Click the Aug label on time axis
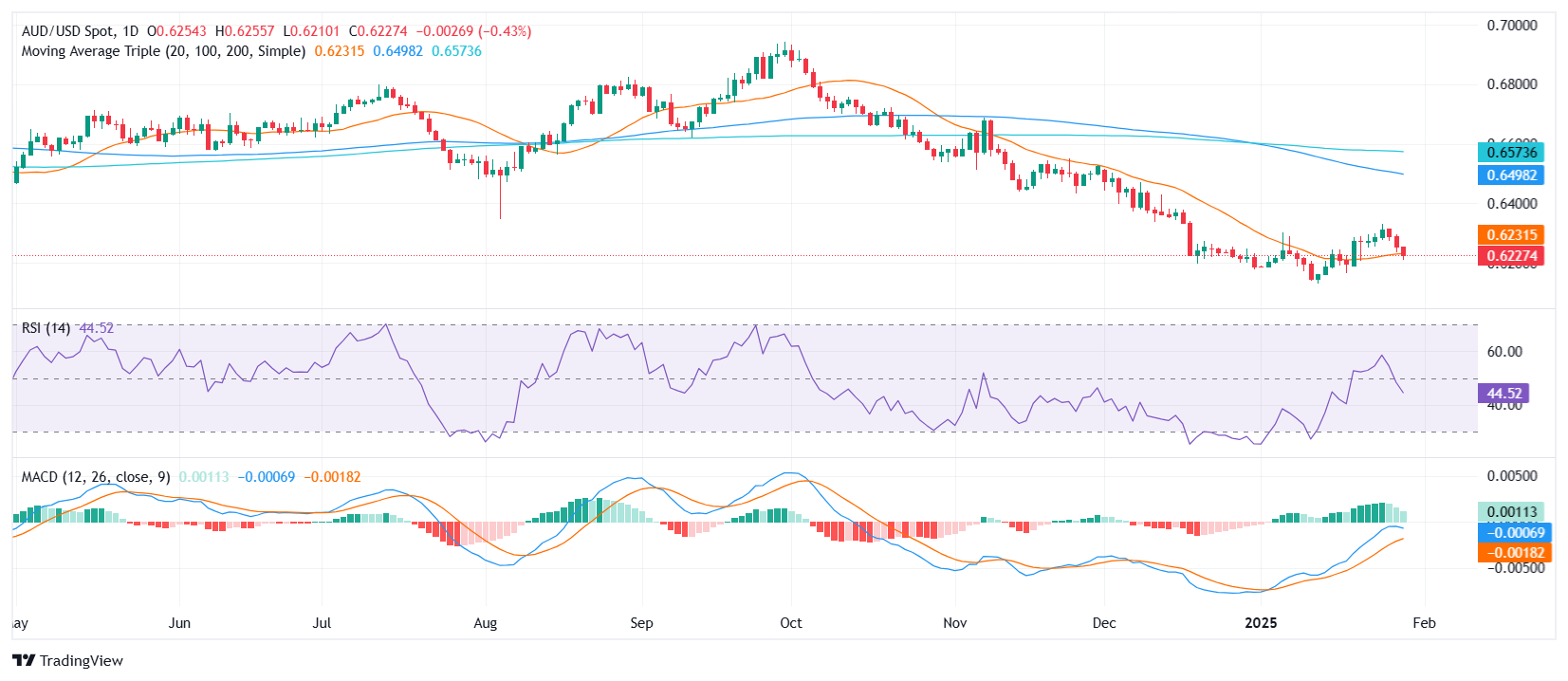 pyautogui.click(x=485, y=623)
